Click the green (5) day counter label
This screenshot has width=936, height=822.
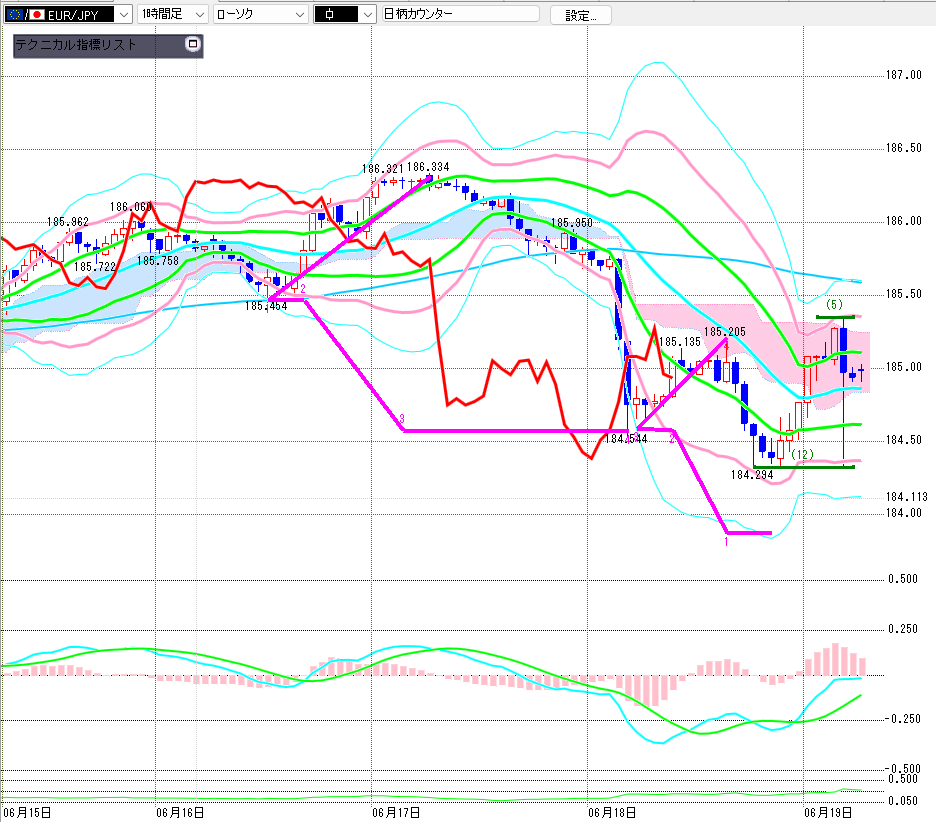click(x=835, y=304)
